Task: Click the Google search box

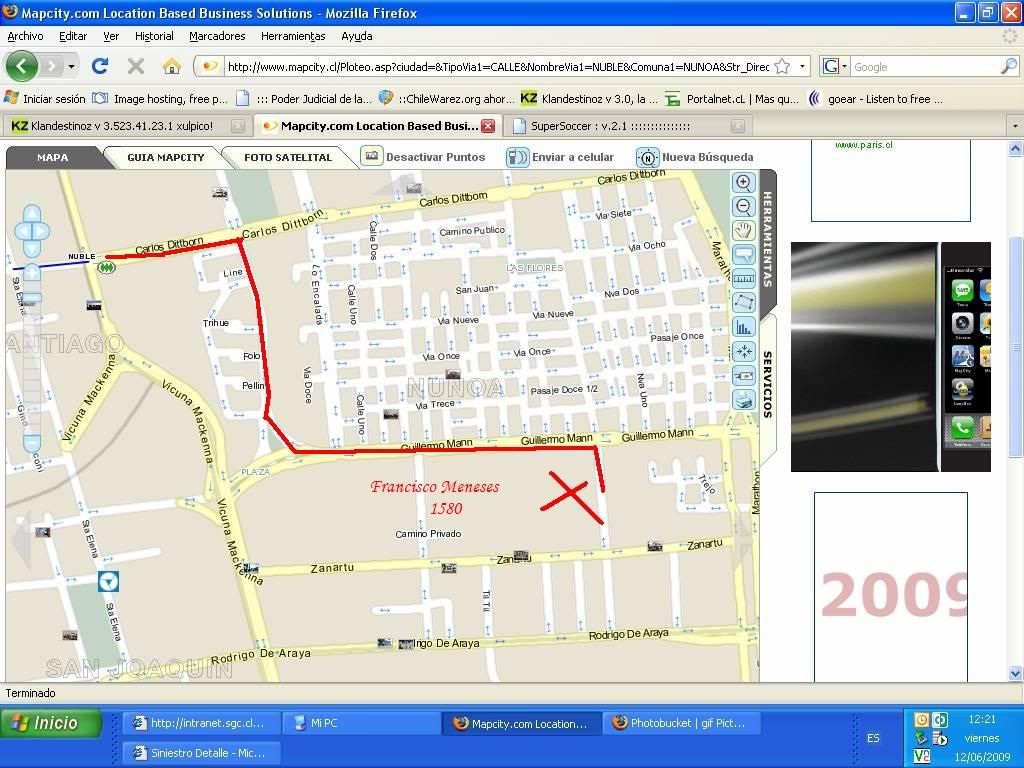Action: [925, 67]
